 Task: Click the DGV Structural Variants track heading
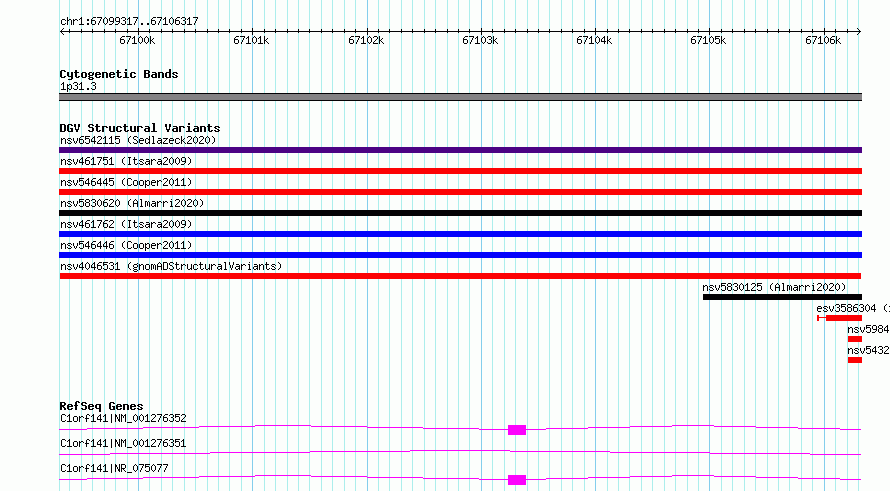point(140,128)
